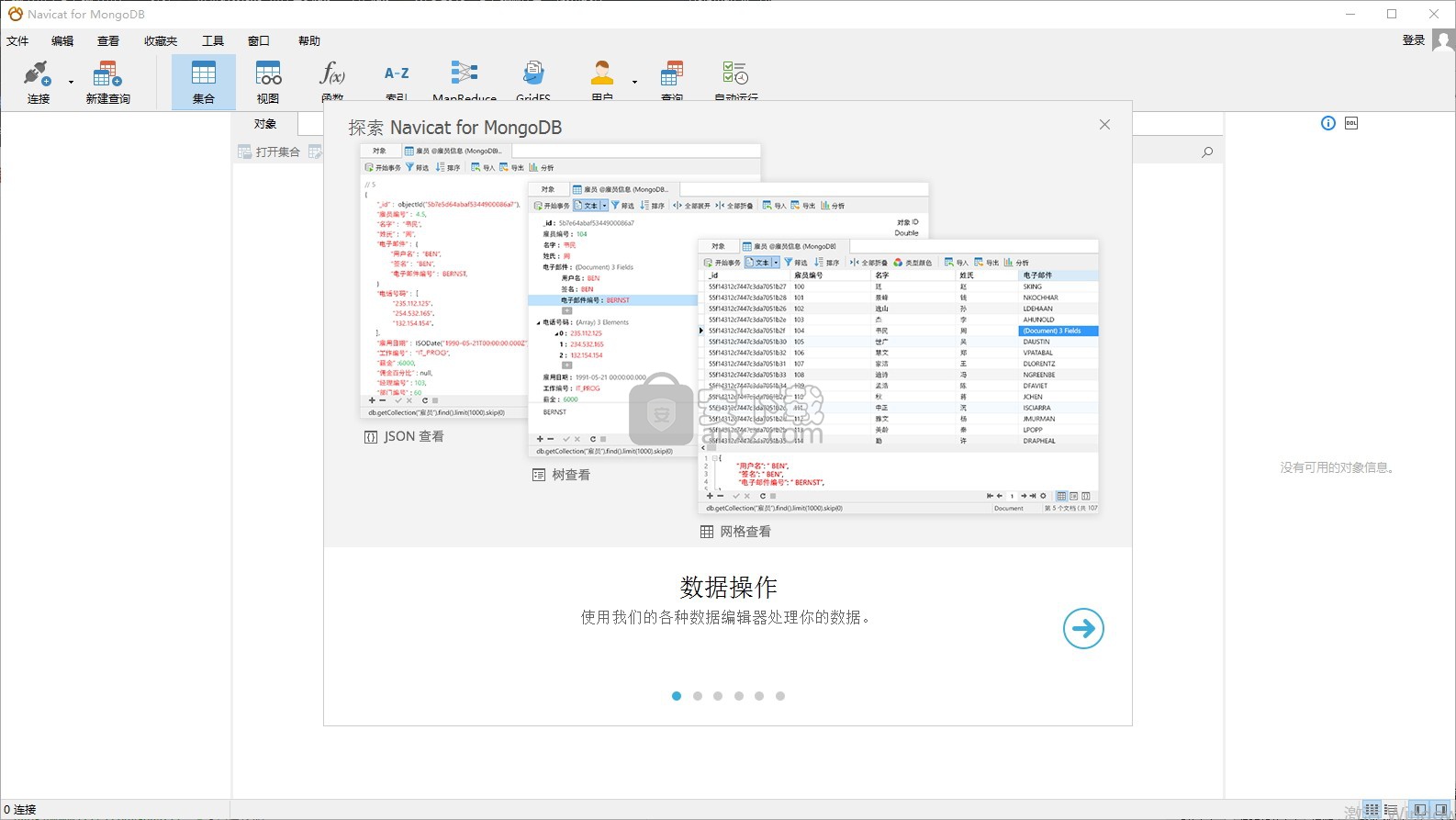Click the Automation checklist toolbar icon

click(735, 73)
